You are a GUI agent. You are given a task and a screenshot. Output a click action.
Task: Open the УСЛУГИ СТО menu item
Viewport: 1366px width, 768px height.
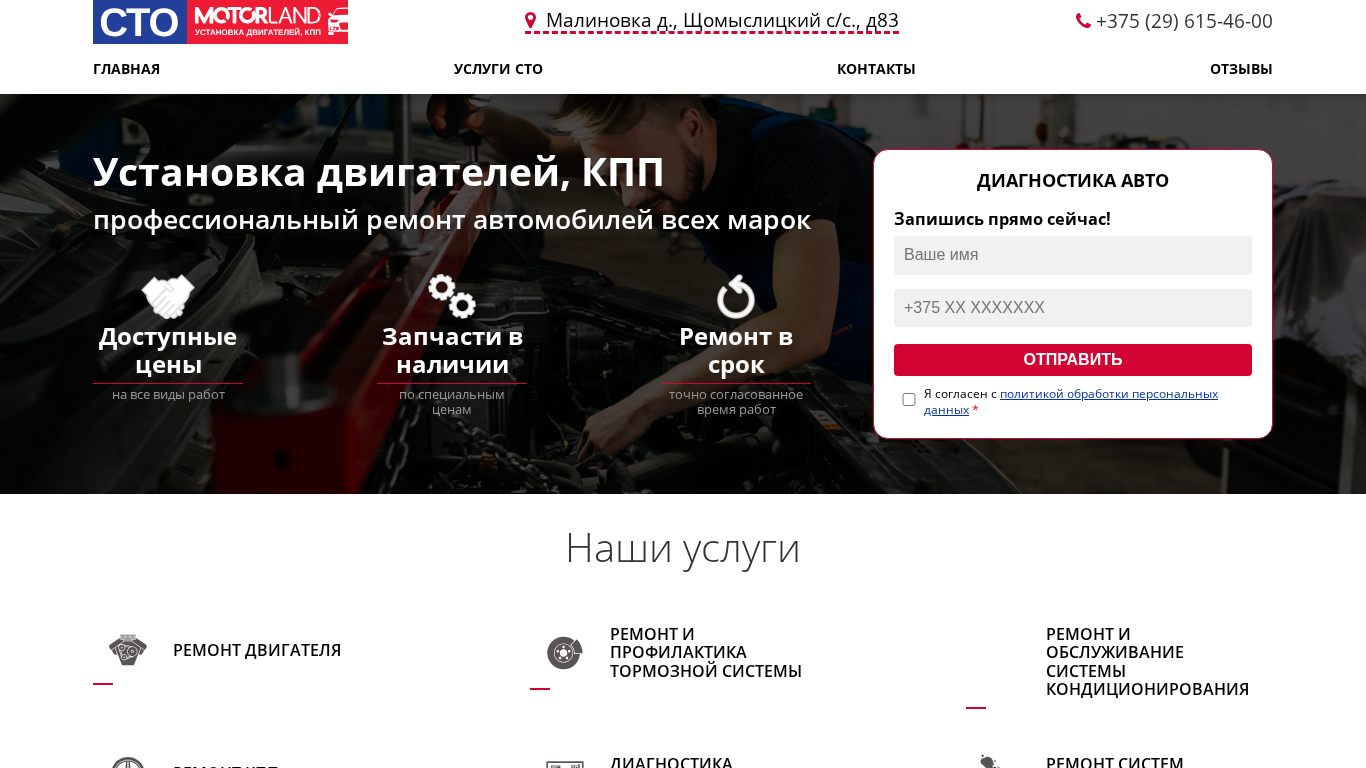tap(498, 69)
